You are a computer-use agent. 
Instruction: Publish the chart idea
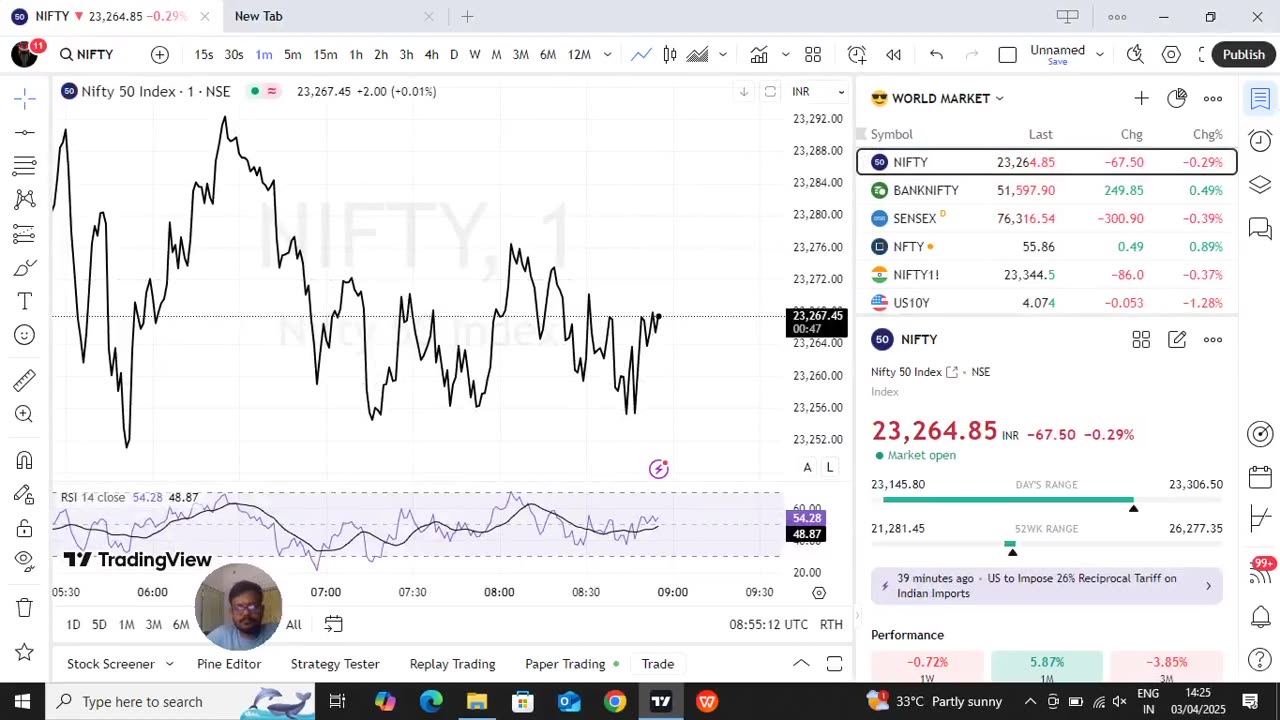1243,54
